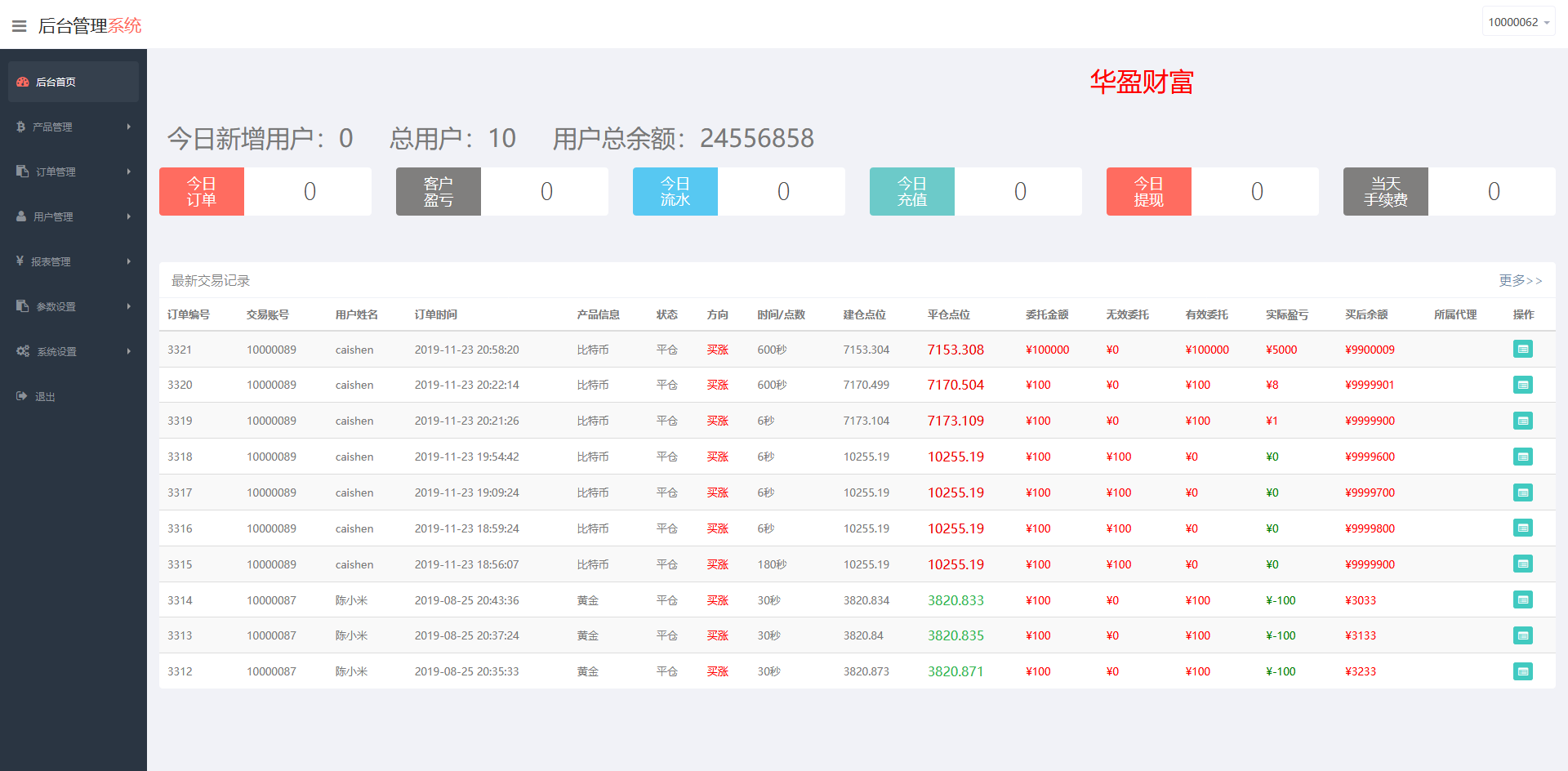Open detail icon for order 3314
Viewport: 1568px width, 771px height.
1522,600
